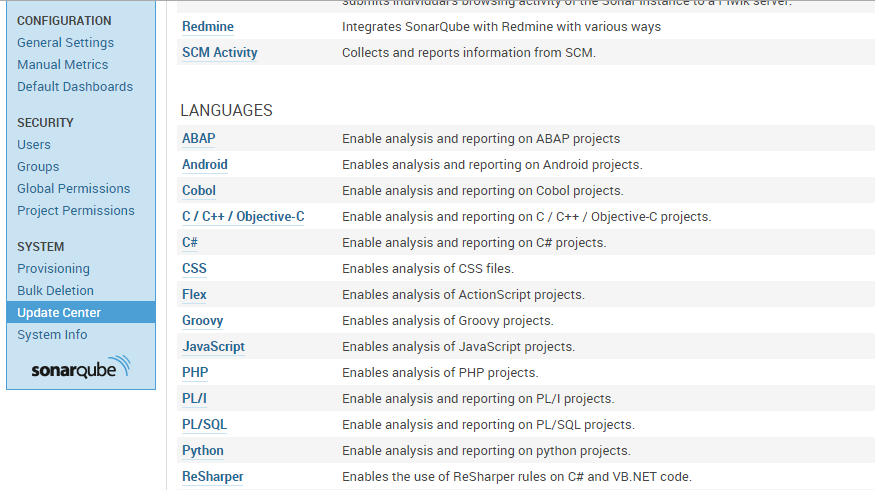The height and width of the screenshot is (490, 875).
Task: Open Global Permissions settings
Action: [73, 189]
